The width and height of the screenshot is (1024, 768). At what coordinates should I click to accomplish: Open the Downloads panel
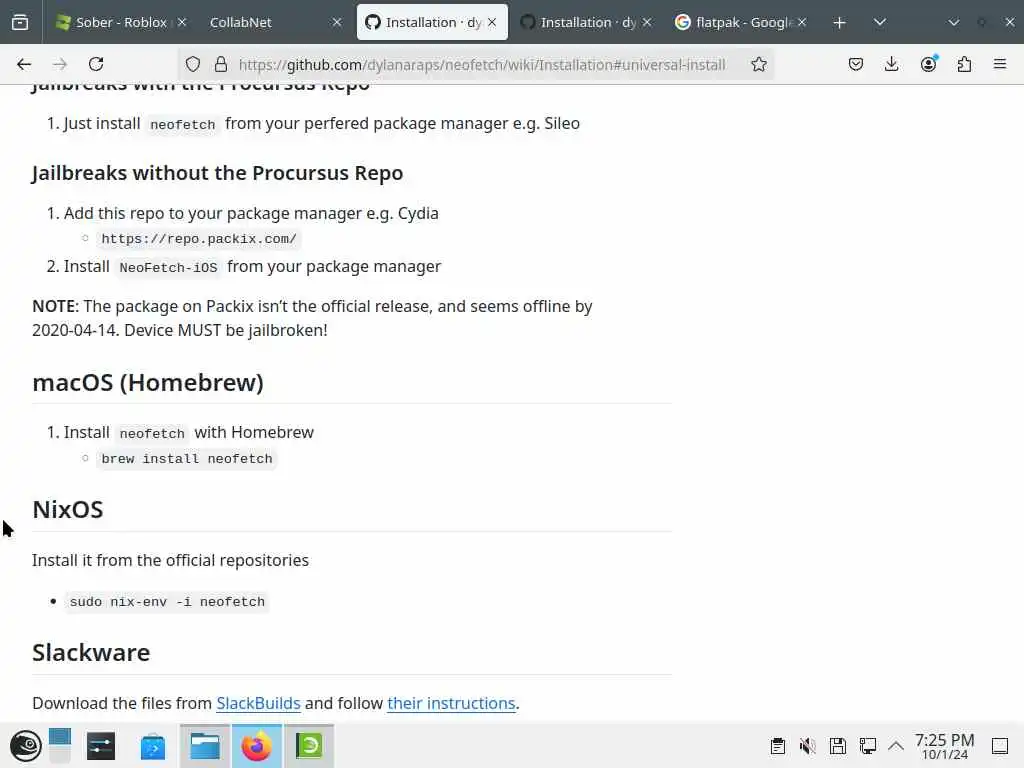891,64
